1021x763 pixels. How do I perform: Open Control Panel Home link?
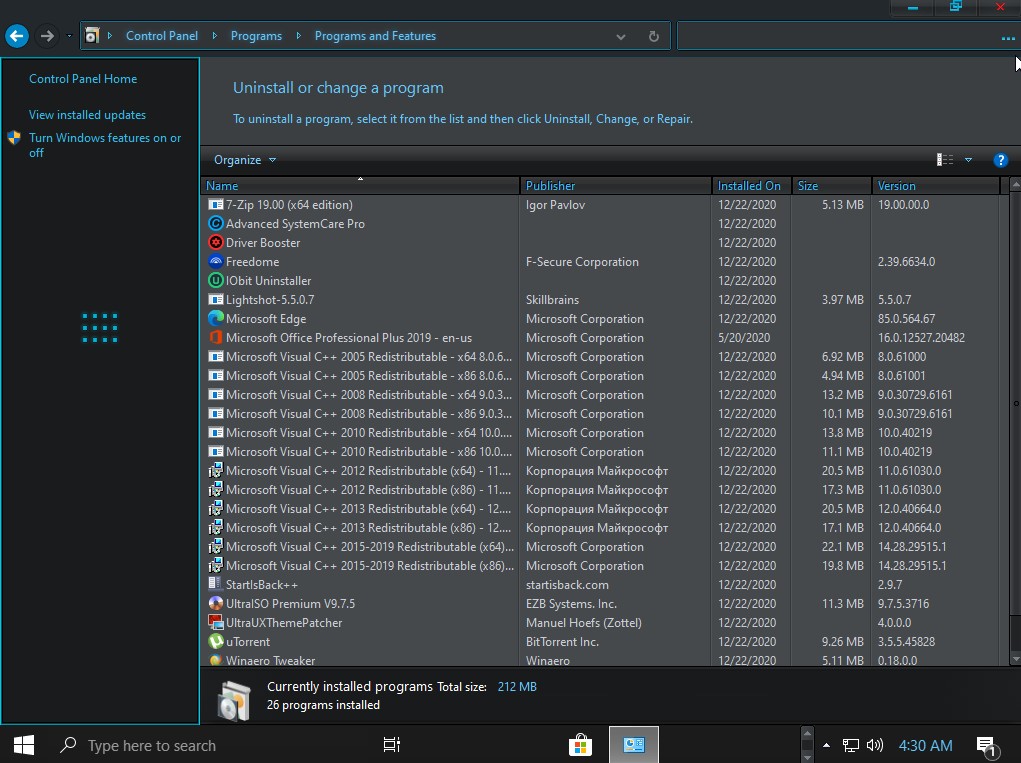click(83, 79)
